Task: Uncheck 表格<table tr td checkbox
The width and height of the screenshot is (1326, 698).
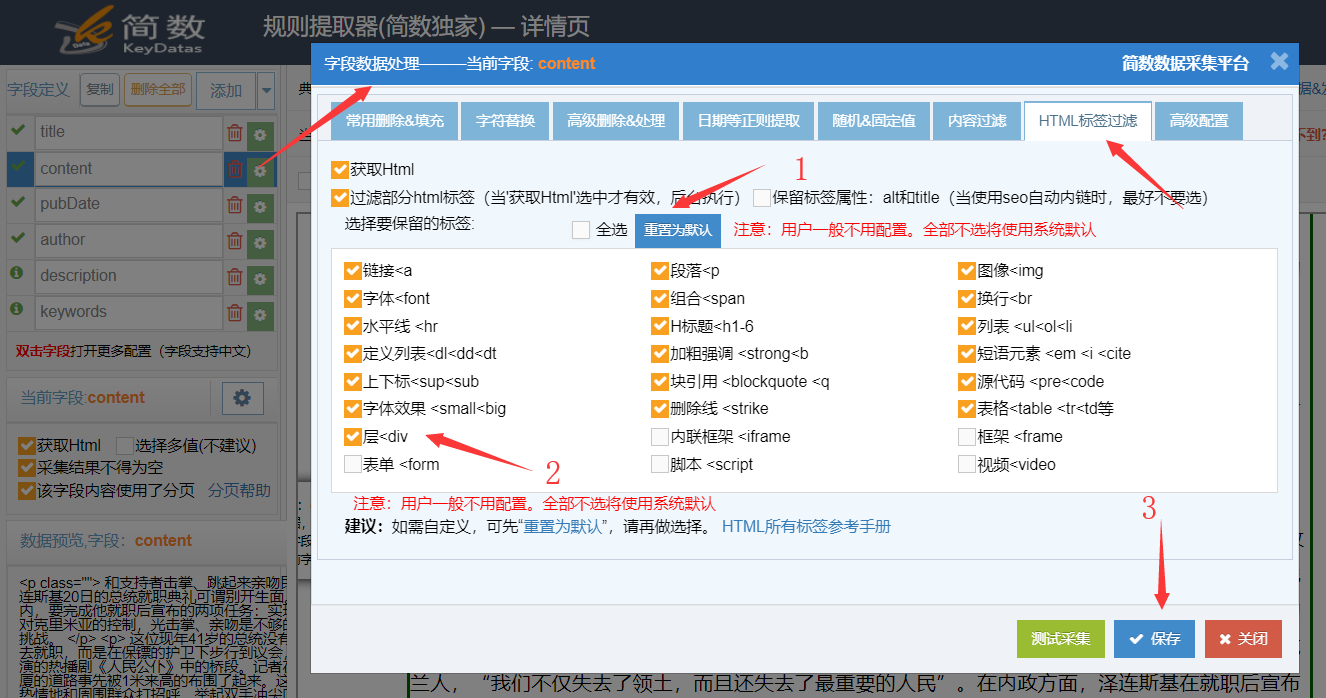Action: click(967, 409)
